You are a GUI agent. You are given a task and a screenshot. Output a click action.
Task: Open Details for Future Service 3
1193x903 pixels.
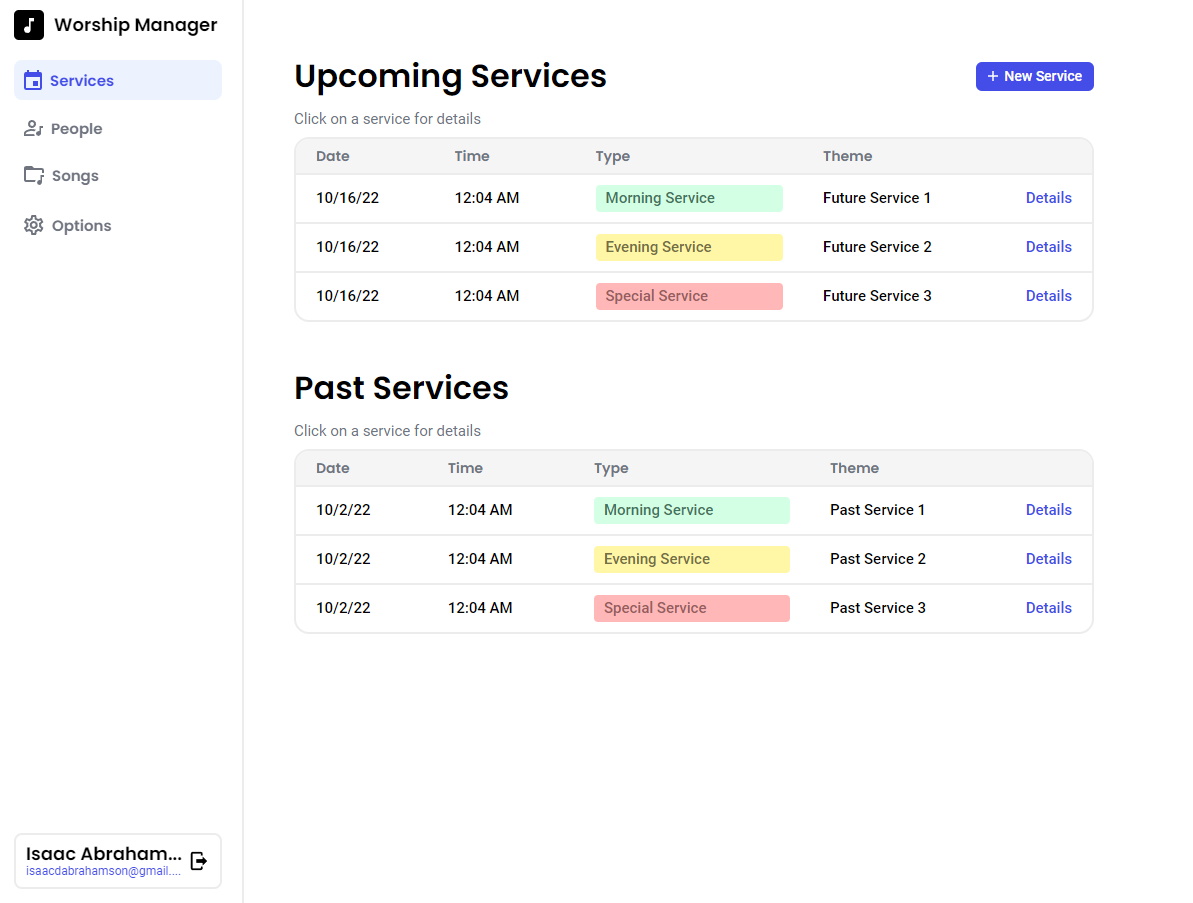pos(1048,296)
